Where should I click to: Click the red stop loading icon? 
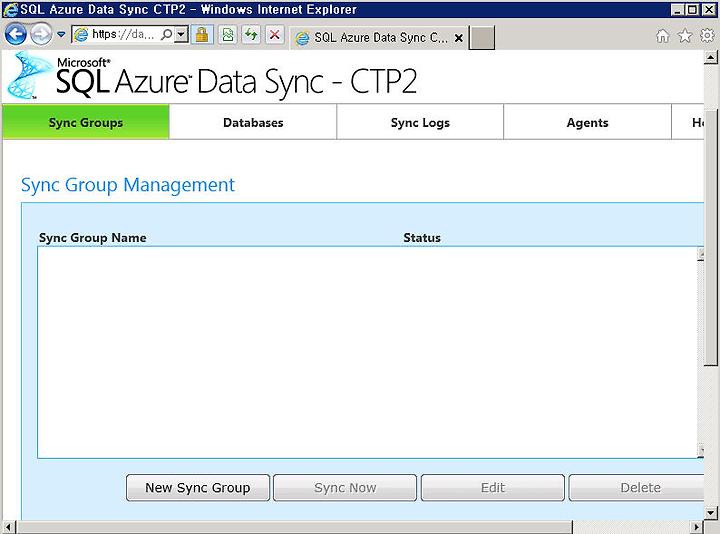tap(275, 35)
